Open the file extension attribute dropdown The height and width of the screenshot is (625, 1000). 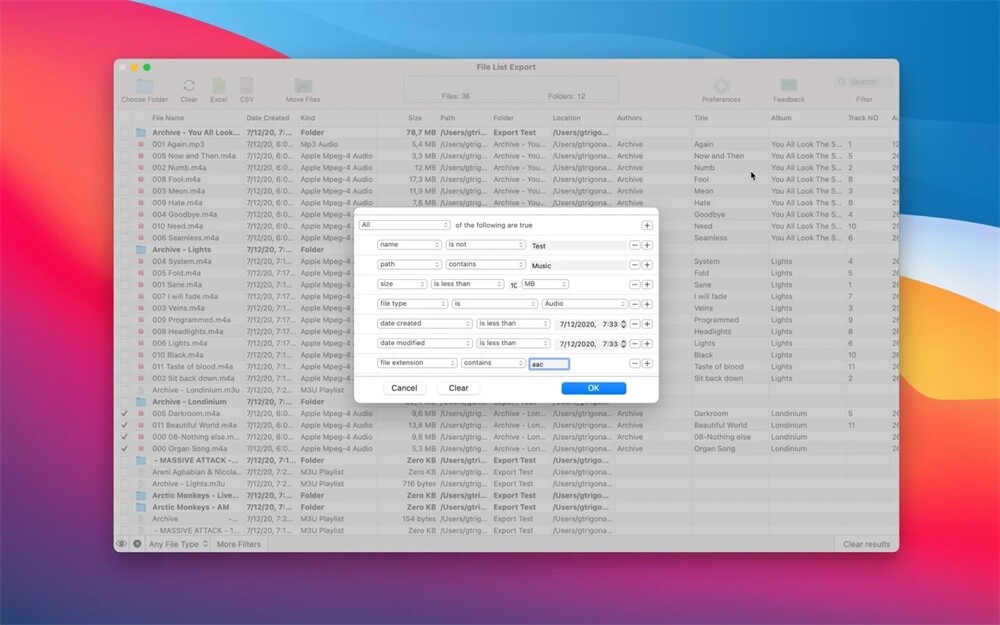[417, 363]
